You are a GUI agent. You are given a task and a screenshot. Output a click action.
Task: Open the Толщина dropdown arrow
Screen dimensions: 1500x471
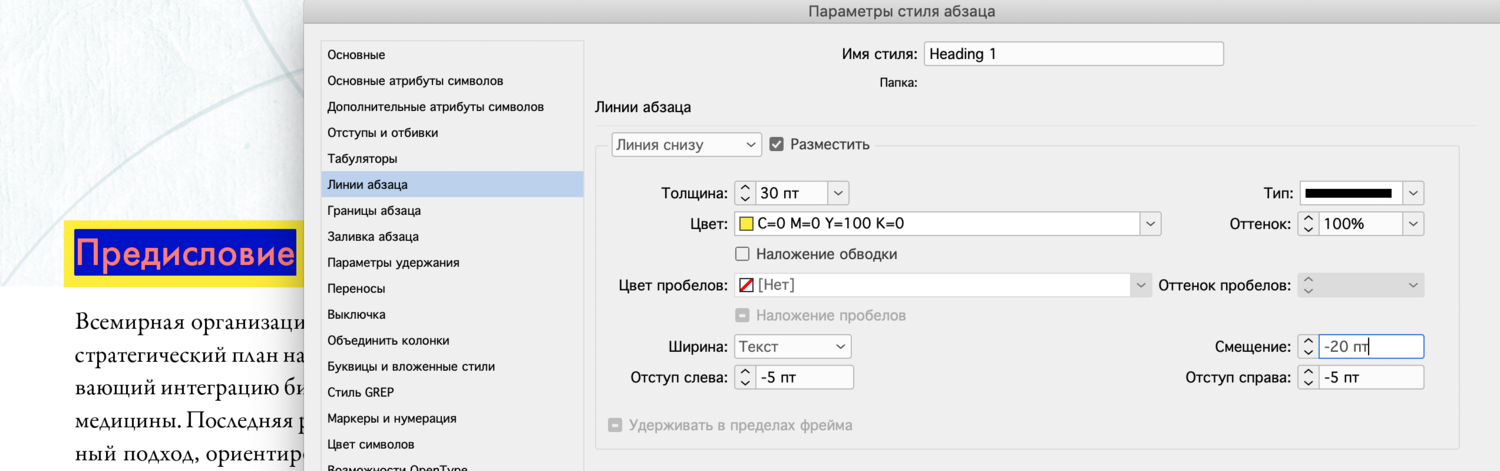pyautogui.click(x=839, y=193)
